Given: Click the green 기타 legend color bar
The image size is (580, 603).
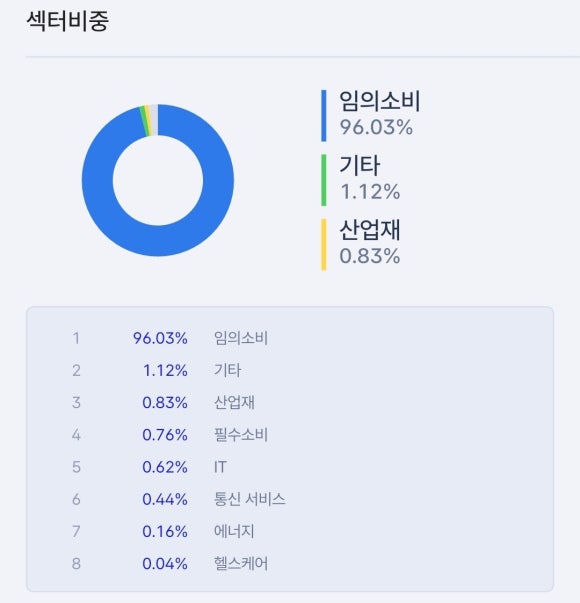Looking at the screenshot, I should click(324, 180).
